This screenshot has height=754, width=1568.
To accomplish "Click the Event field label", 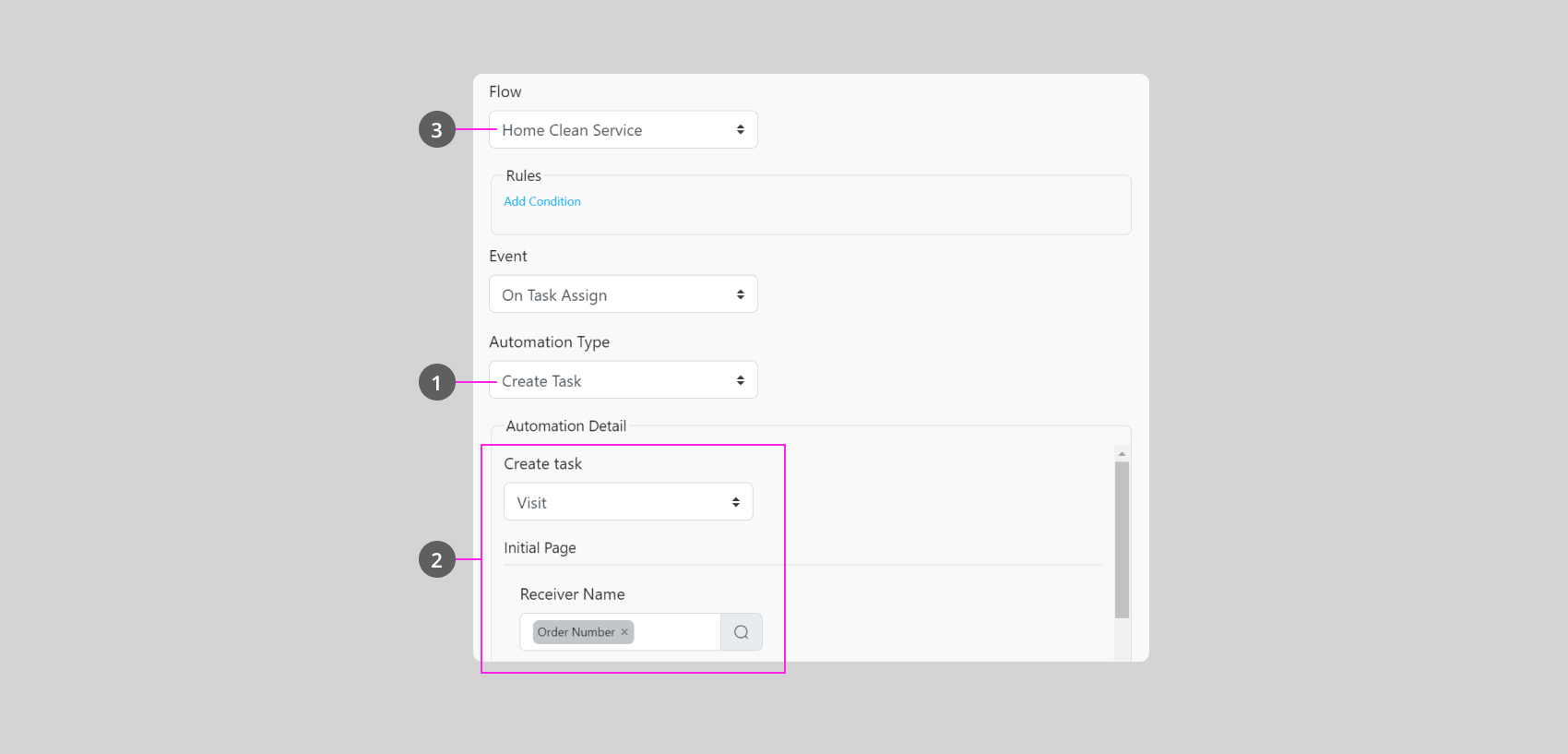I will click(508, 257).
